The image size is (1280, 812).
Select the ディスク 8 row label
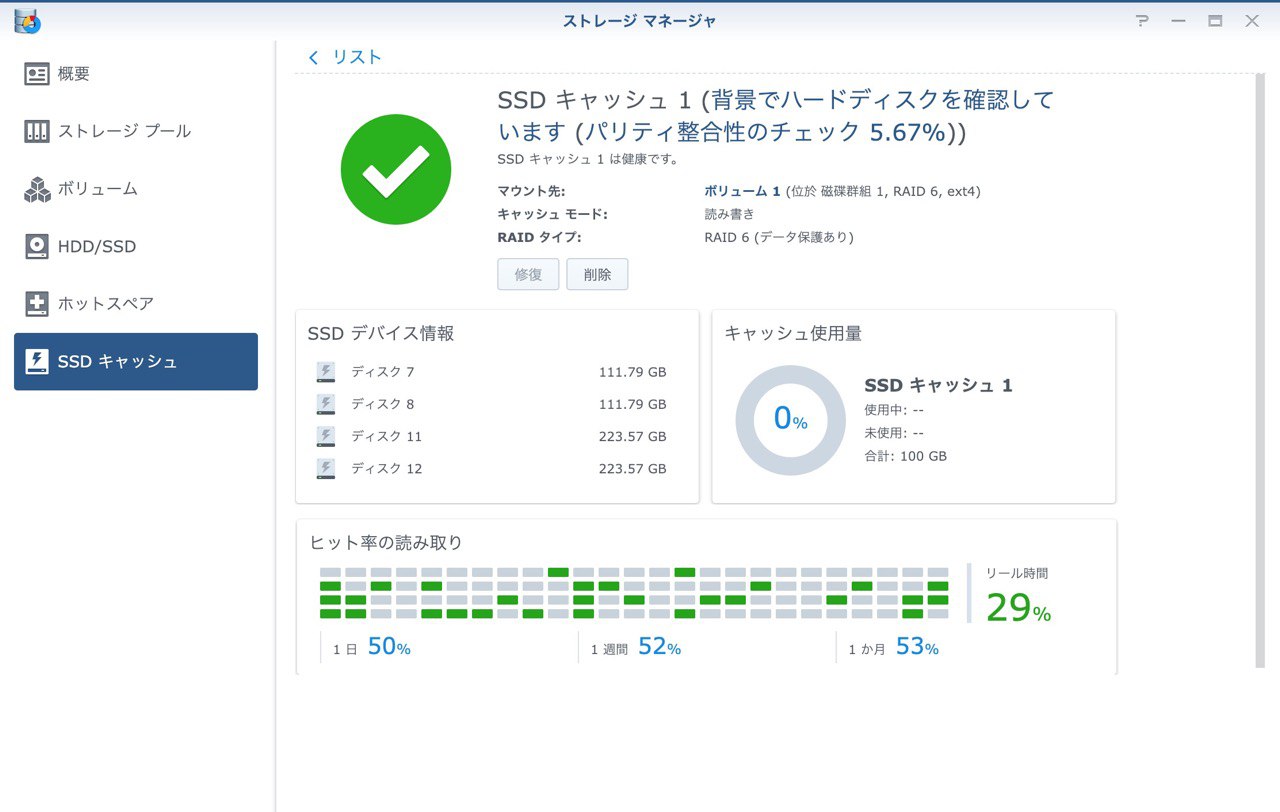(x=382, y=404)
